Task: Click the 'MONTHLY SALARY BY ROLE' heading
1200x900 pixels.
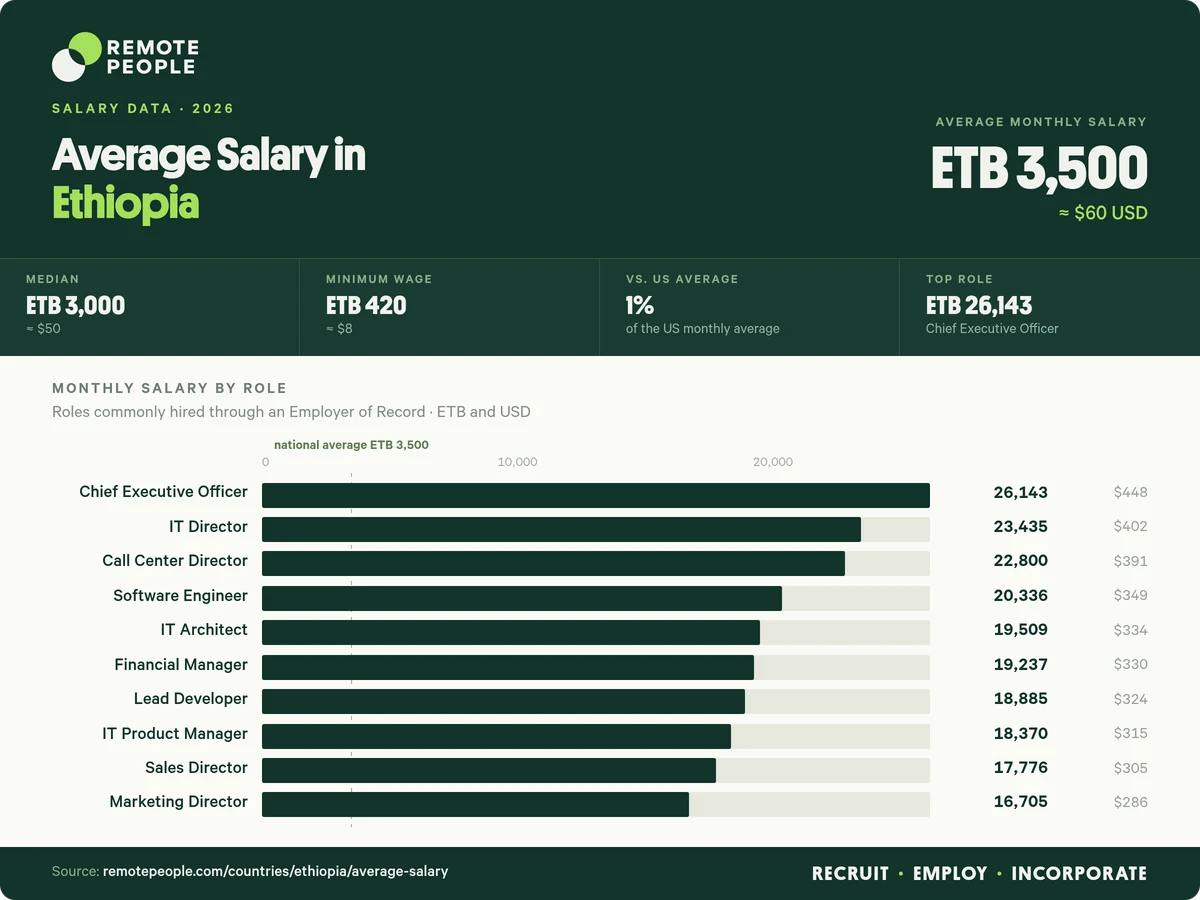Action: click(x=169, y=388)
